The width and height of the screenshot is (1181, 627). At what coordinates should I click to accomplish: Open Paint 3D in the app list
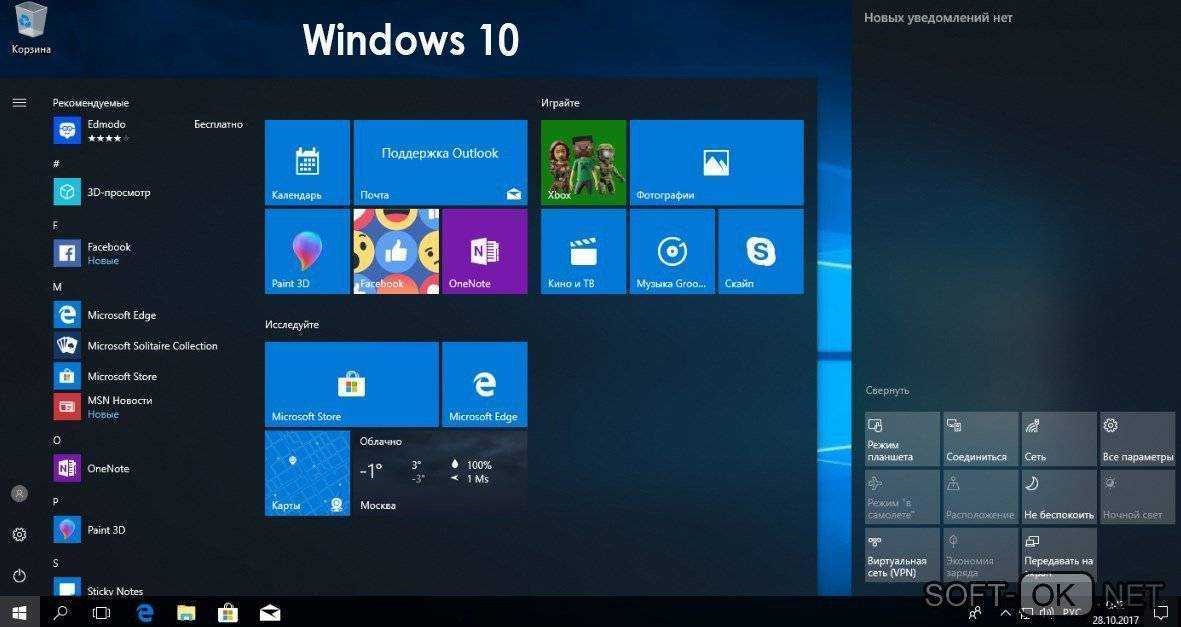point(148,530)
